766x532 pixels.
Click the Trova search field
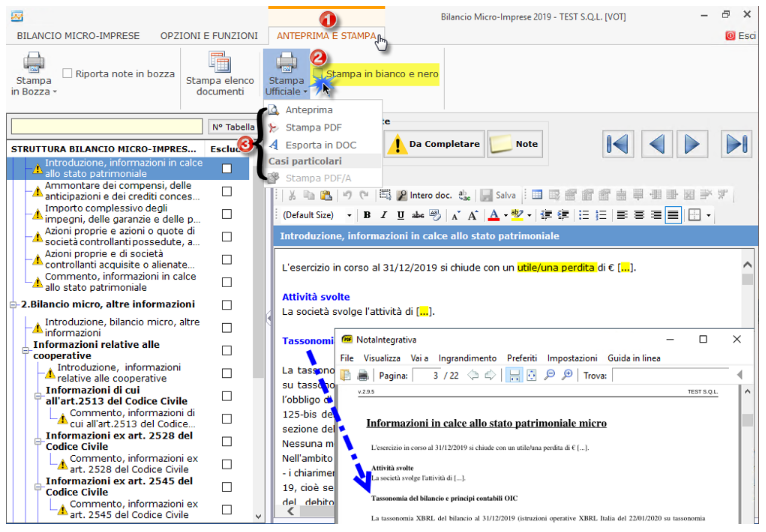point(680,375)
